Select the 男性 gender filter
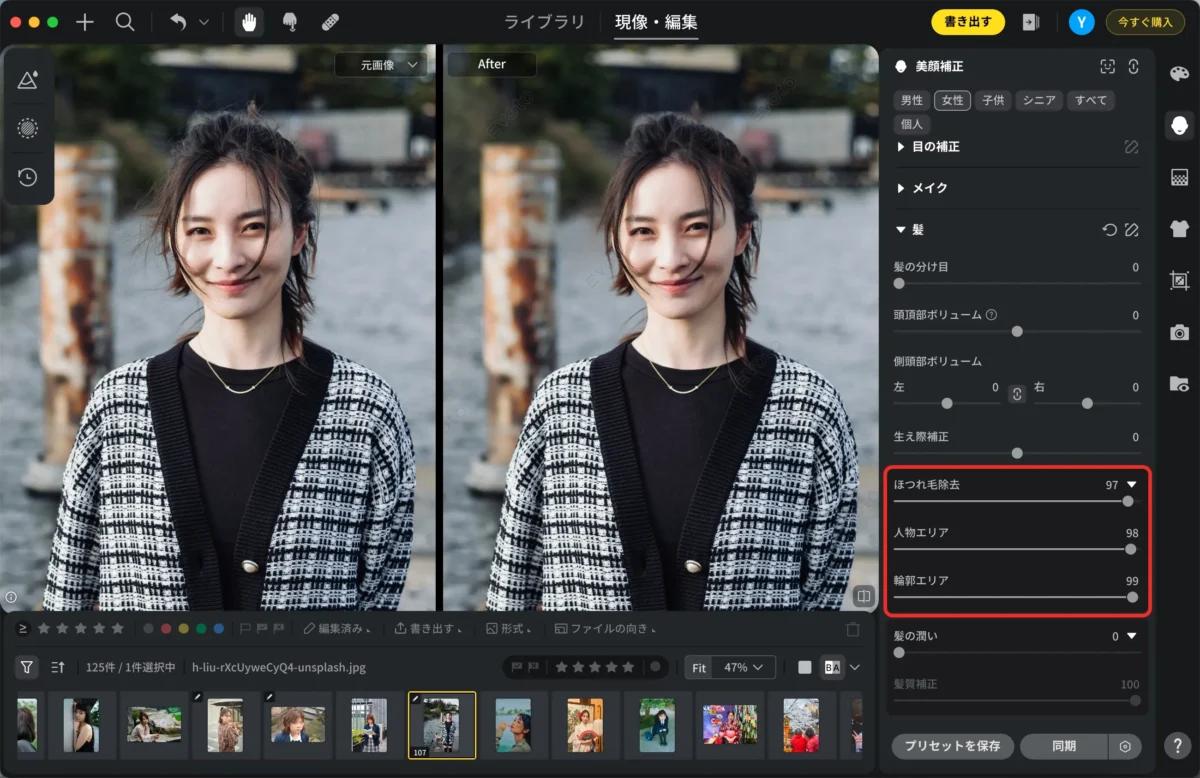The image size is (1200, 778). point(912,100)
